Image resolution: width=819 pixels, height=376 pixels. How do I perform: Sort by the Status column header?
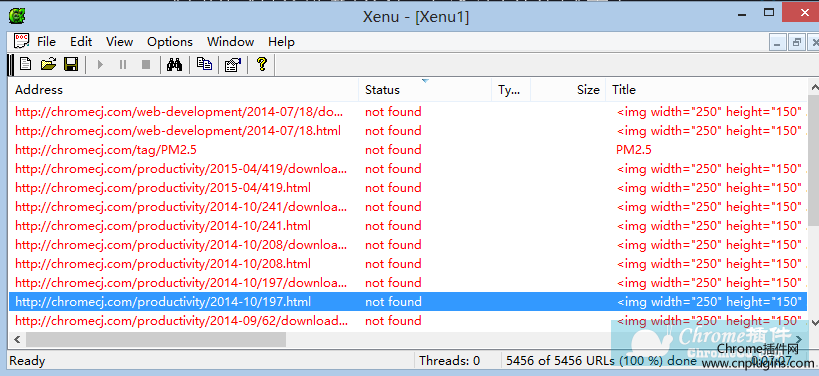(x=425, y=90)
